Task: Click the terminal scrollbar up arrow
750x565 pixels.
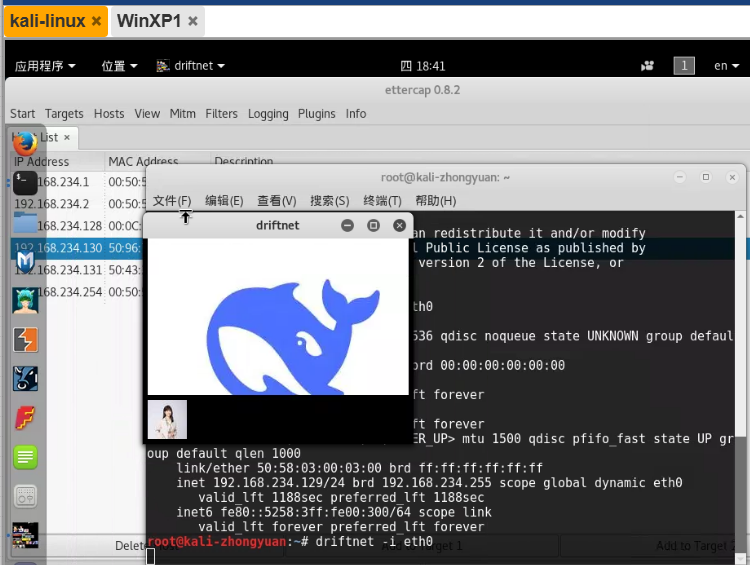Action: click(x=740, y=216)
